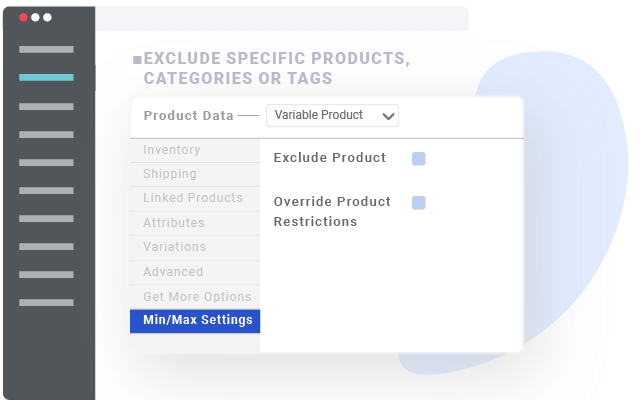The width and height of the screenshot is (640, 400).
Task: Select the Min/Max Settings tab
Action: pos(195,321)
